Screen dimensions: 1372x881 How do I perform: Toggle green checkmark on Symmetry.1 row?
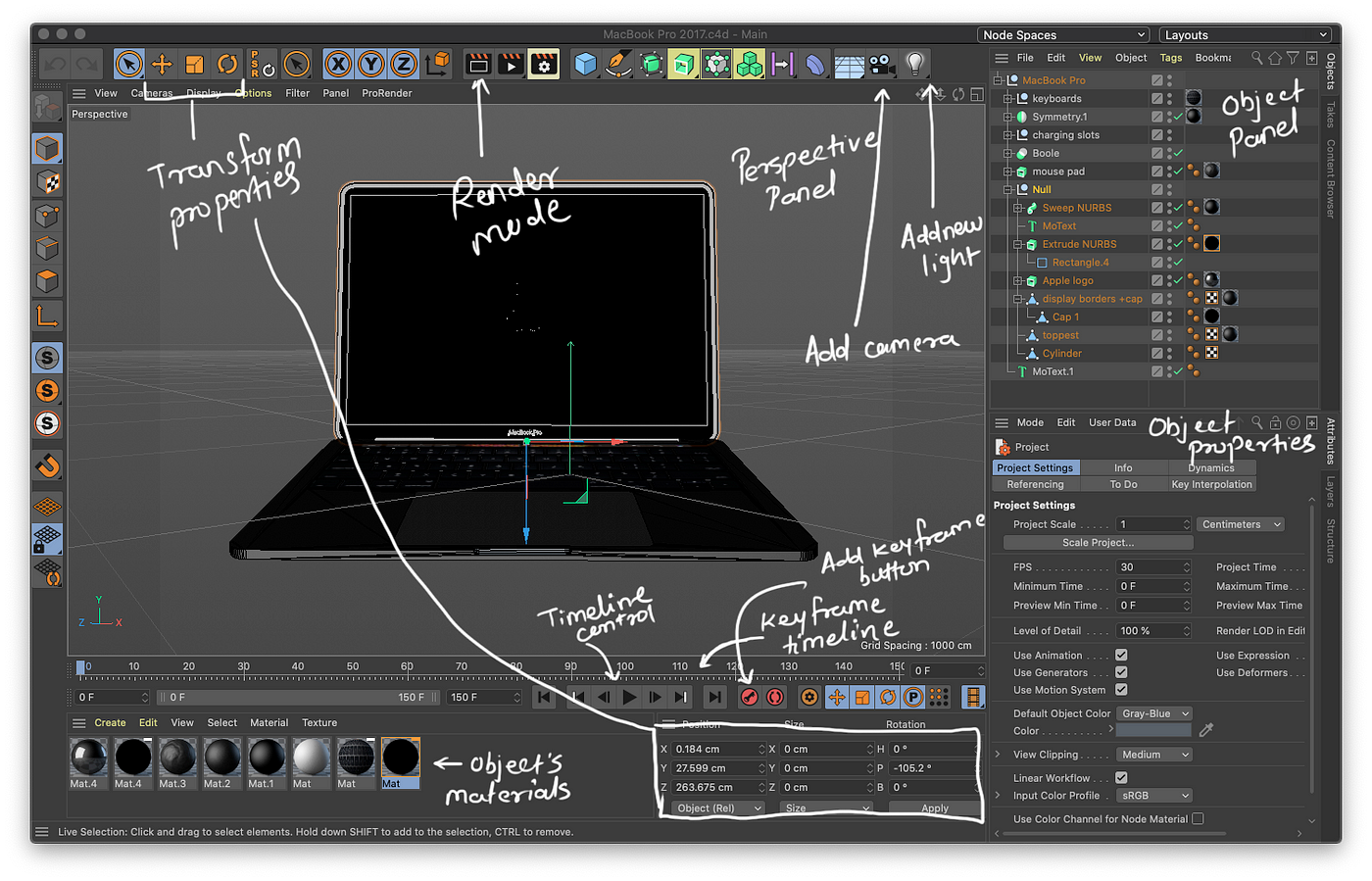(1178, 117)
